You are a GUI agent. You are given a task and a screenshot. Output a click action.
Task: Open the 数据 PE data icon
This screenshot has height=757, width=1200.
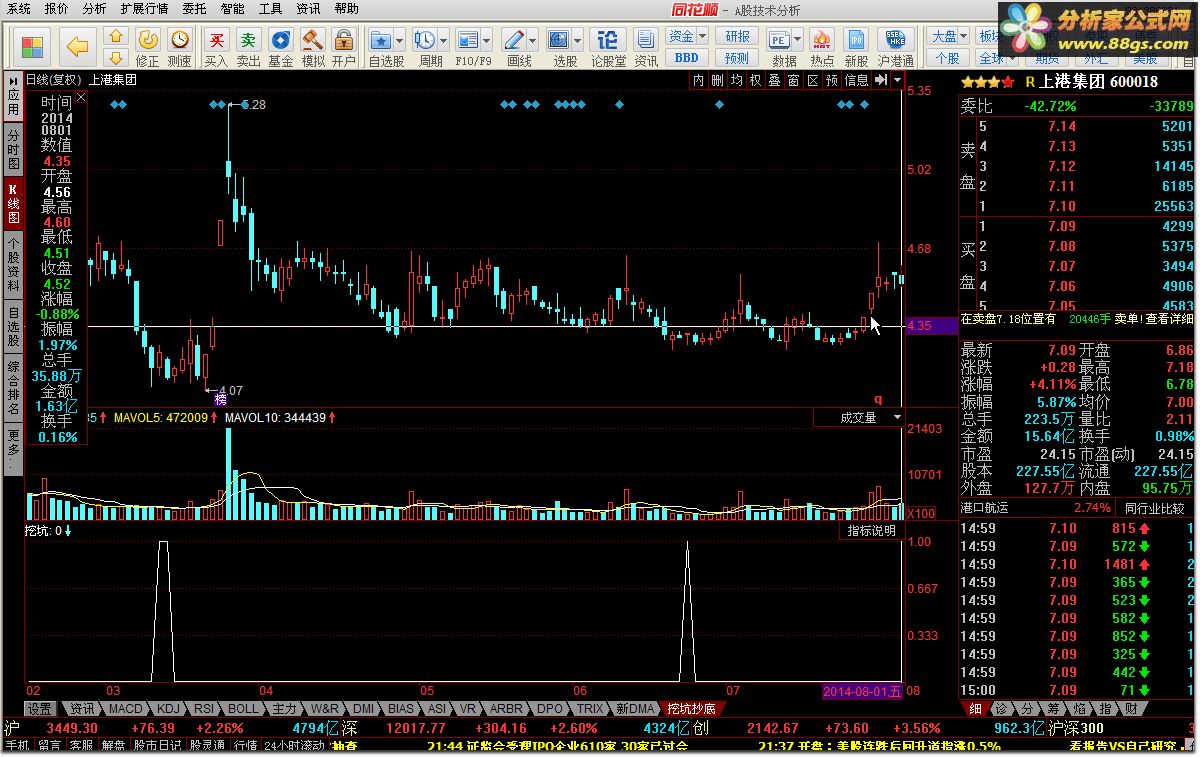click(x=780, y=40)
